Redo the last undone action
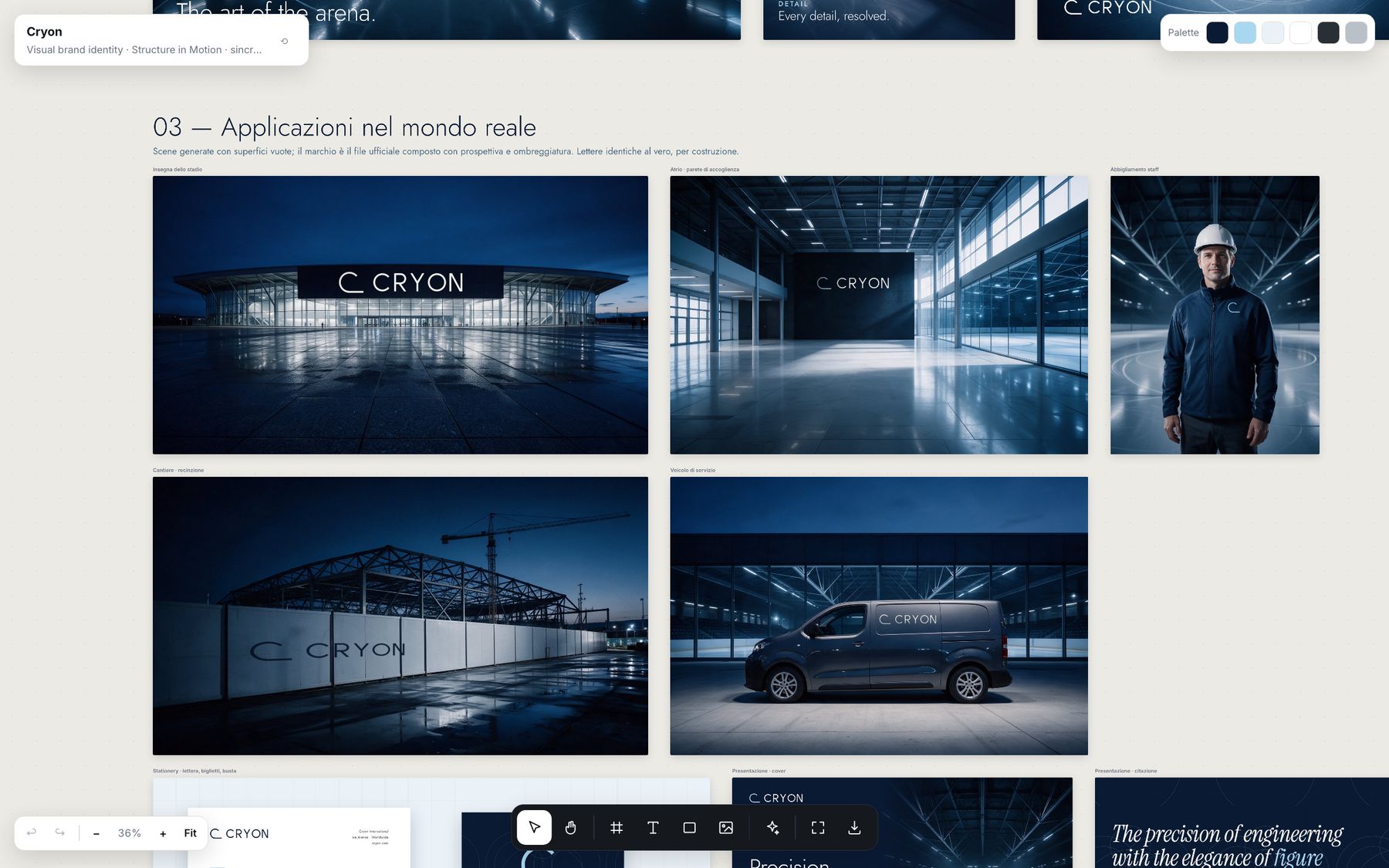This screenshot has width=1389, height=868. tap(59, 833)
